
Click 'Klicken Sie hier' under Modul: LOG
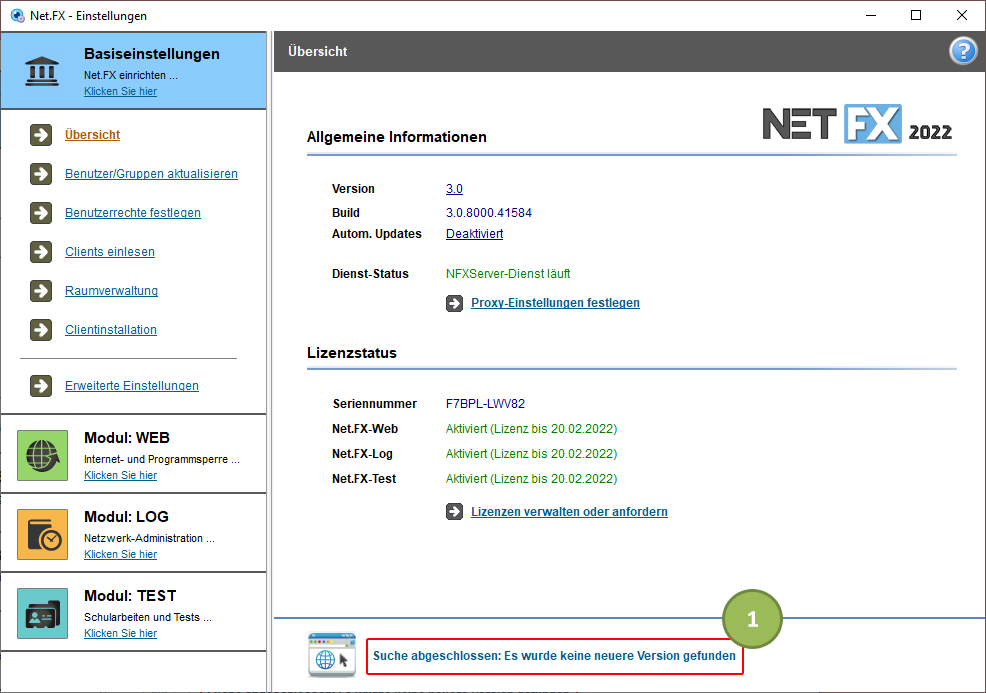click(121, 554)
